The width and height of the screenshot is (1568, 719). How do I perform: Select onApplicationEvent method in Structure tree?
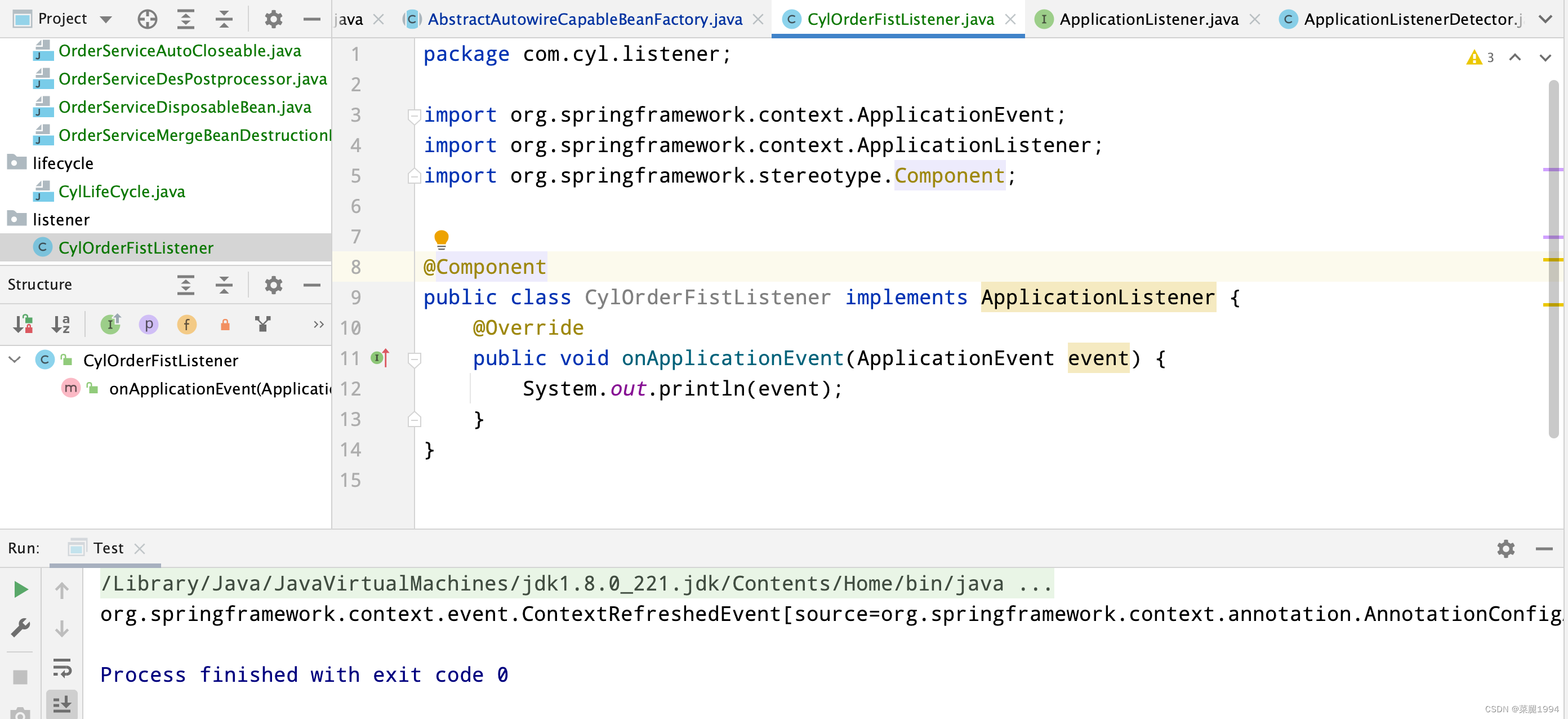[x=219, y=388]
